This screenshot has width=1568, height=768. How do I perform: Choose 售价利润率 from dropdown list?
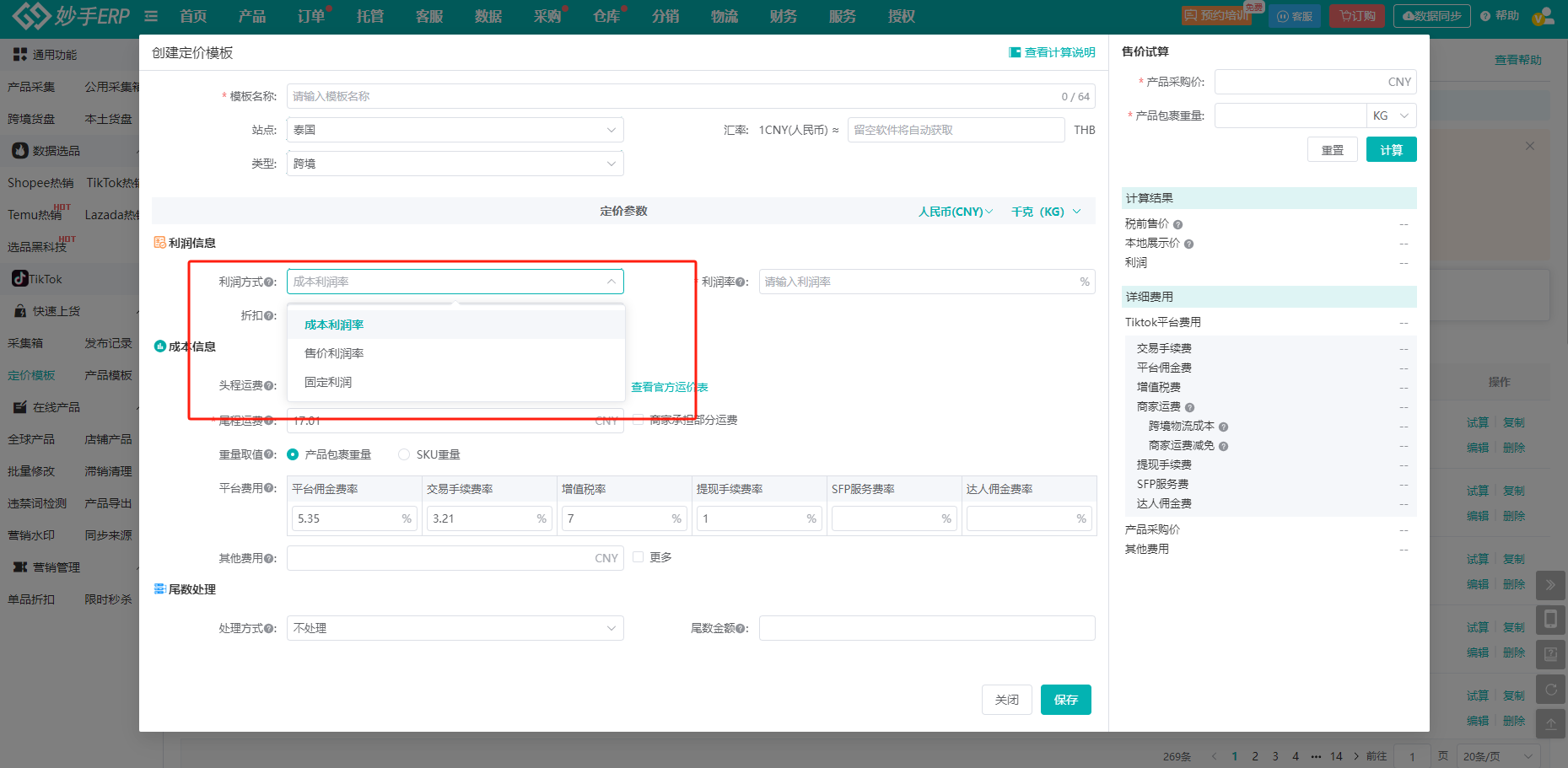(456, 353)
